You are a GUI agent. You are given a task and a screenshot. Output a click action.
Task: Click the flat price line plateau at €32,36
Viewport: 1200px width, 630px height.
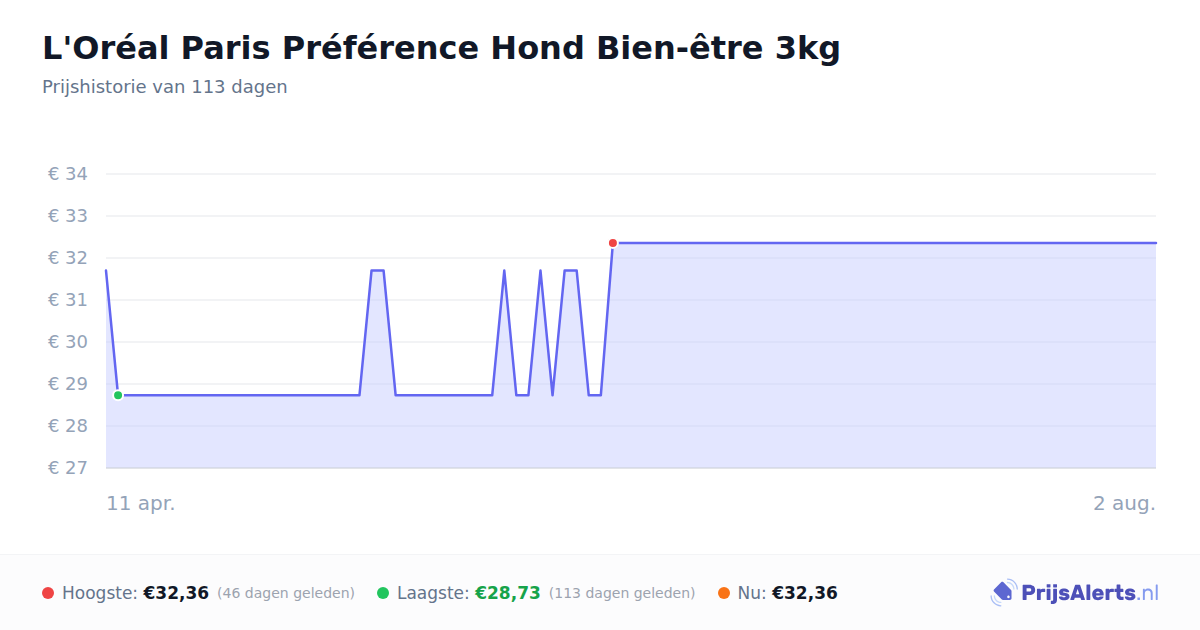(885, 243)
